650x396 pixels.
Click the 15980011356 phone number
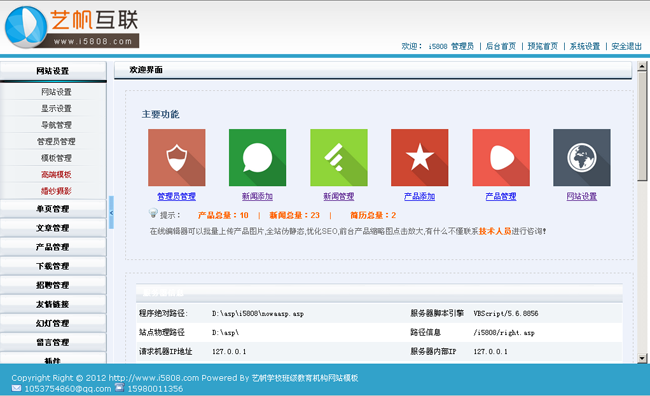[155, 389]
